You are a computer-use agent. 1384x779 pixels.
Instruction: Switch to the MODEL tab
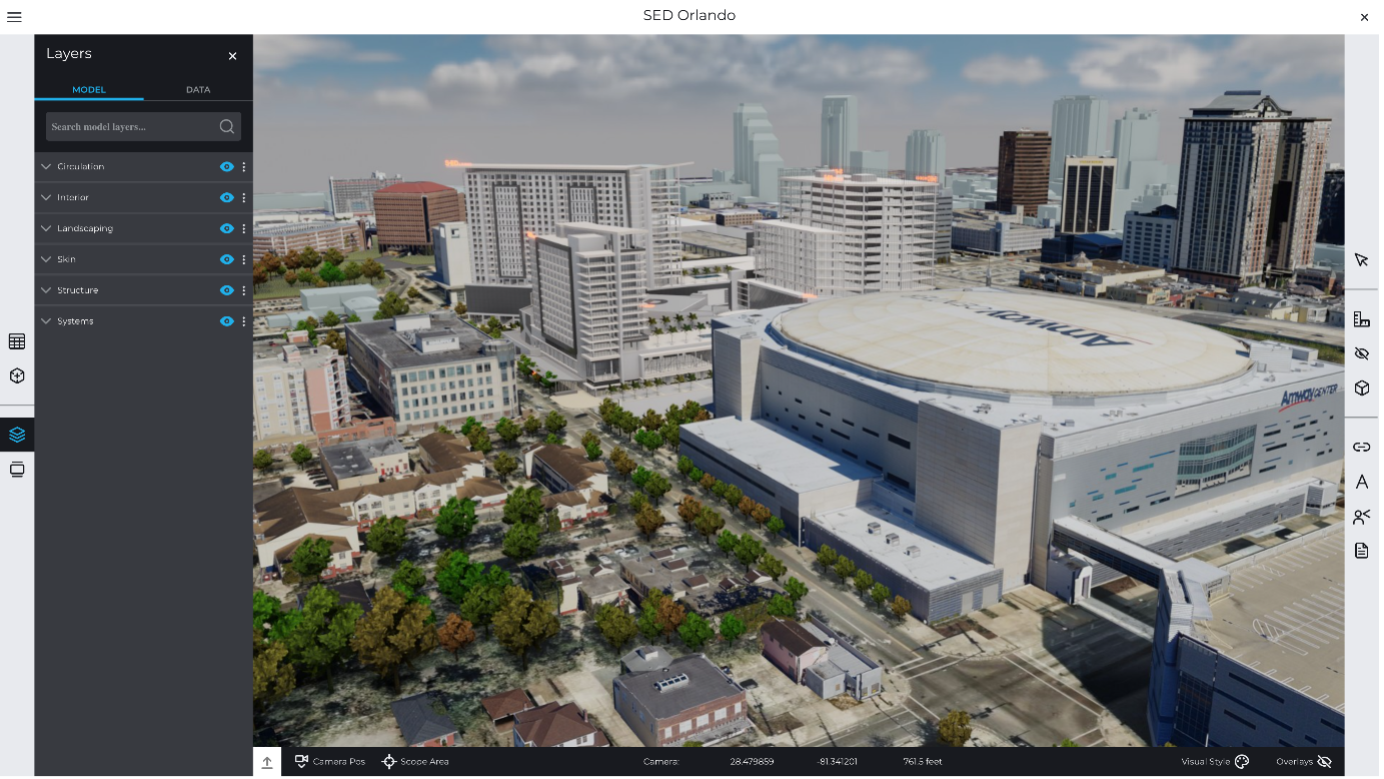click(x=89, y=90)
